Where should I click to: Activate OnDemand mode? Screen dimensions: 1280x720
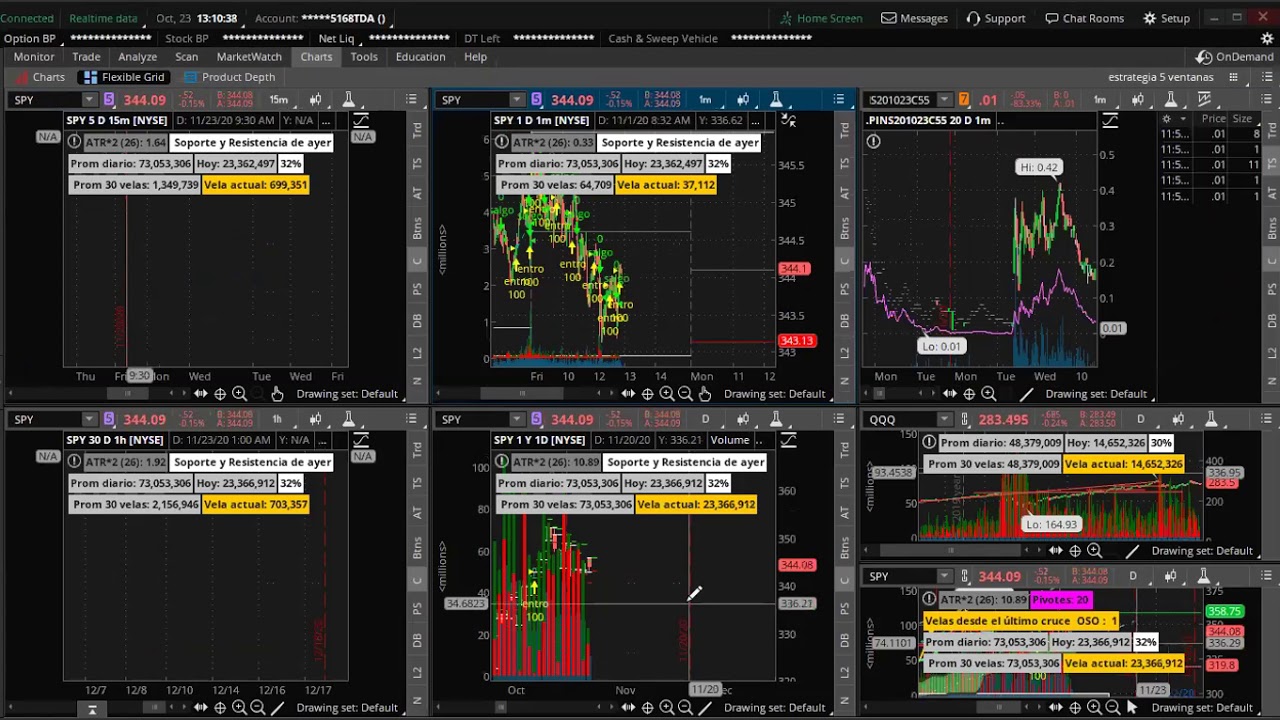pyautogui.click(x=1235, y=57)
